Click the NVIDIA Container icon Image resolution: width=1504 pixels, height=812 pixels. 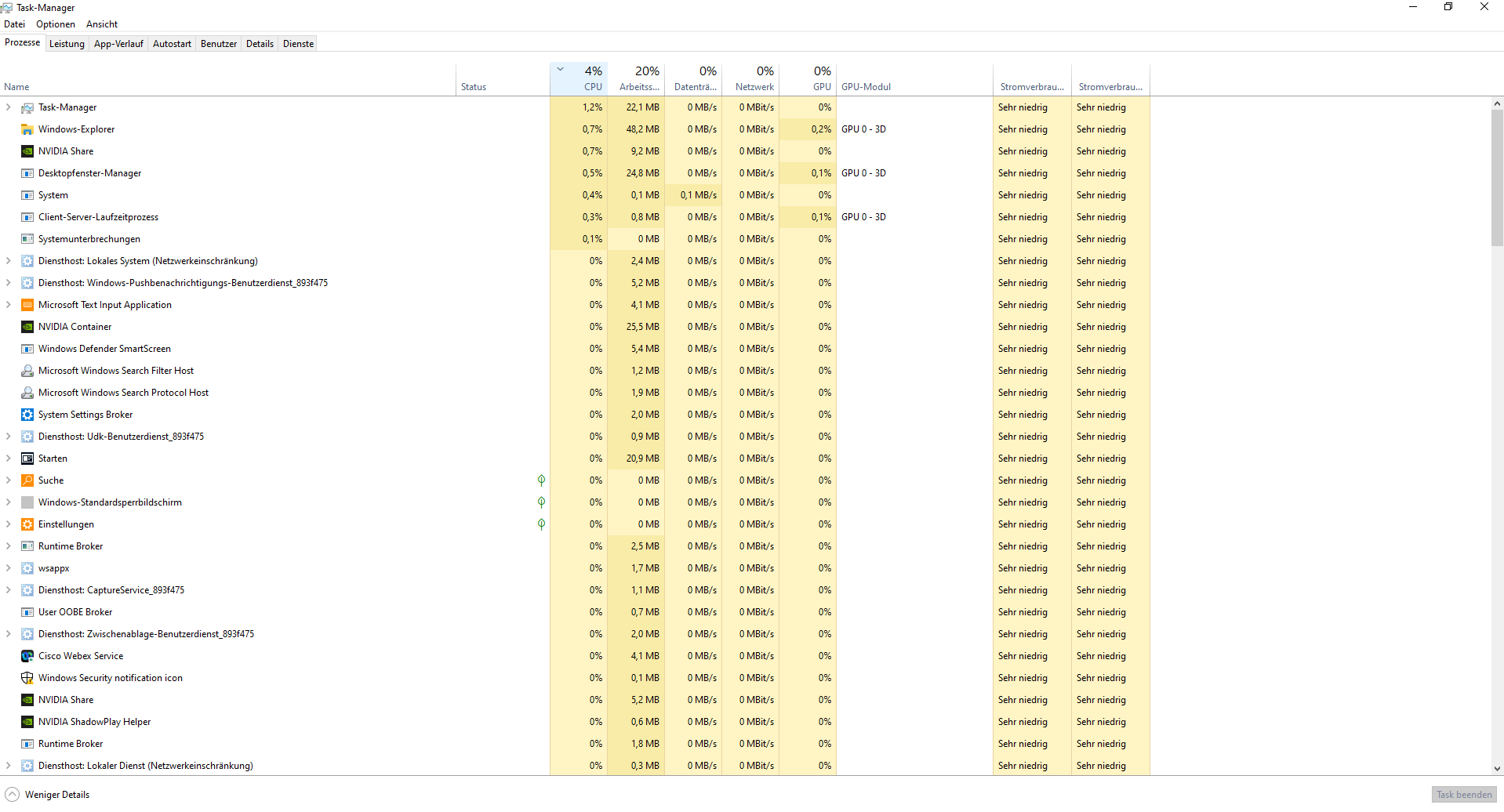(27, 327)
